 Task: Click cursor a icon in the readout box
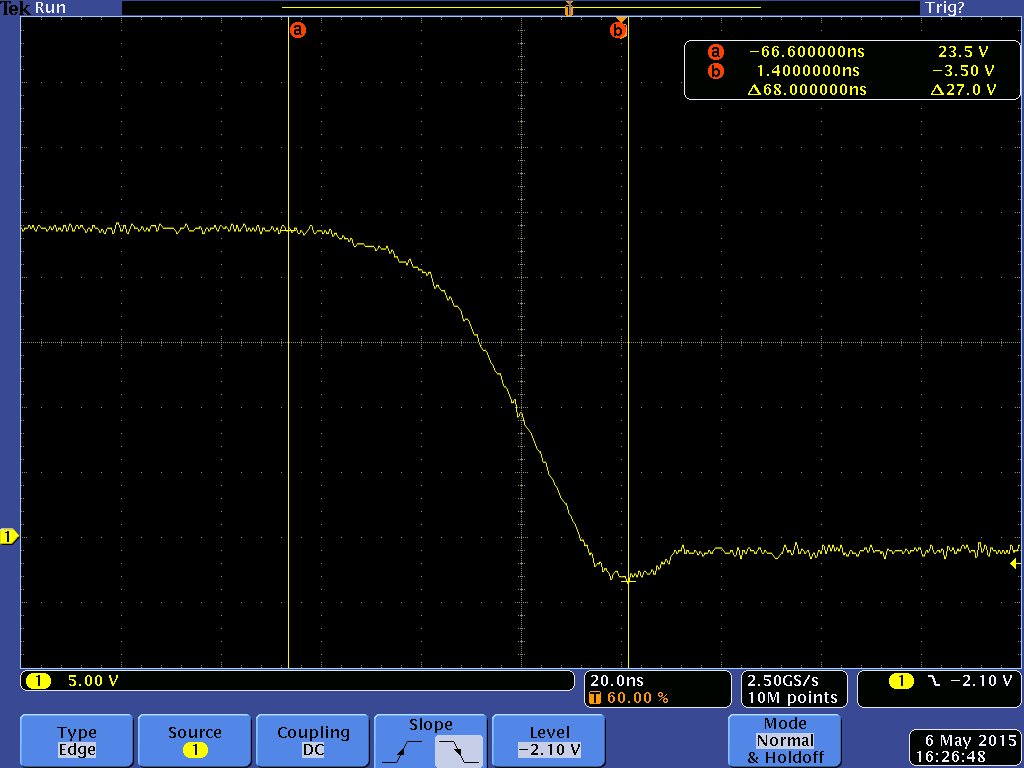(x=716, y=52)
